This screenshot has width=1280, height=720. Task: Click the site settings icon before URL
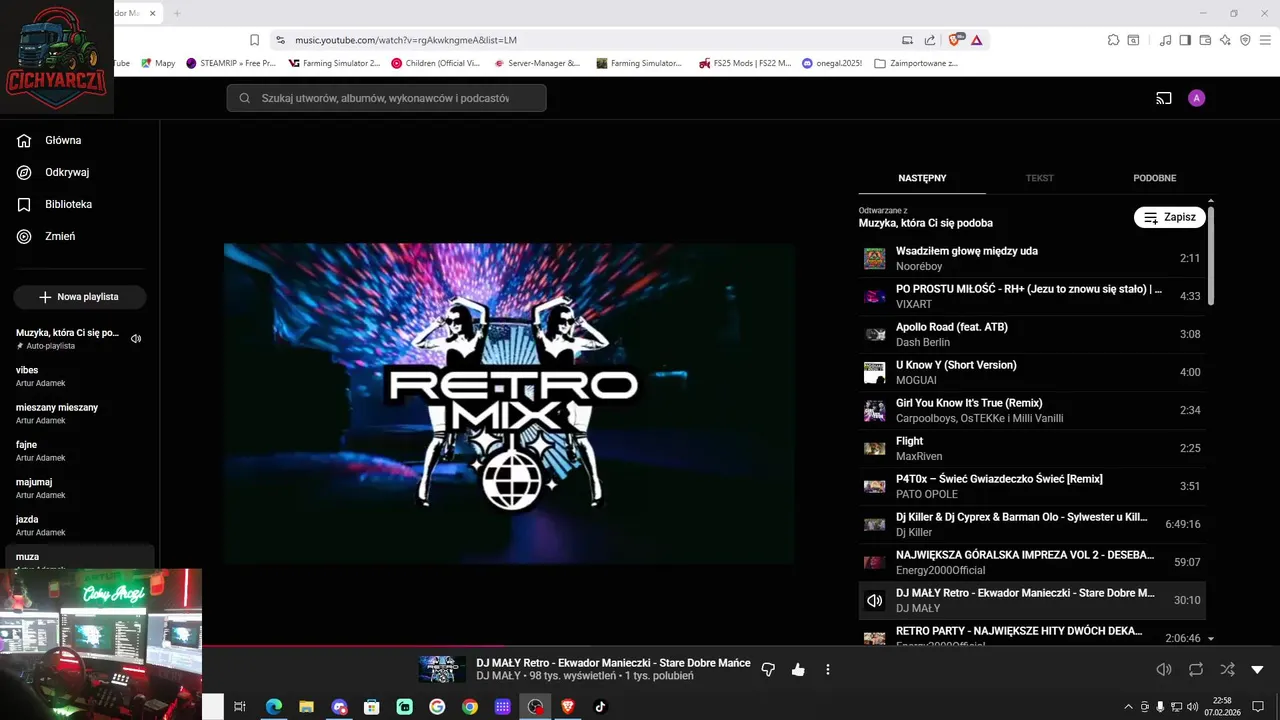pyautogui.click(x=282, y=40)
